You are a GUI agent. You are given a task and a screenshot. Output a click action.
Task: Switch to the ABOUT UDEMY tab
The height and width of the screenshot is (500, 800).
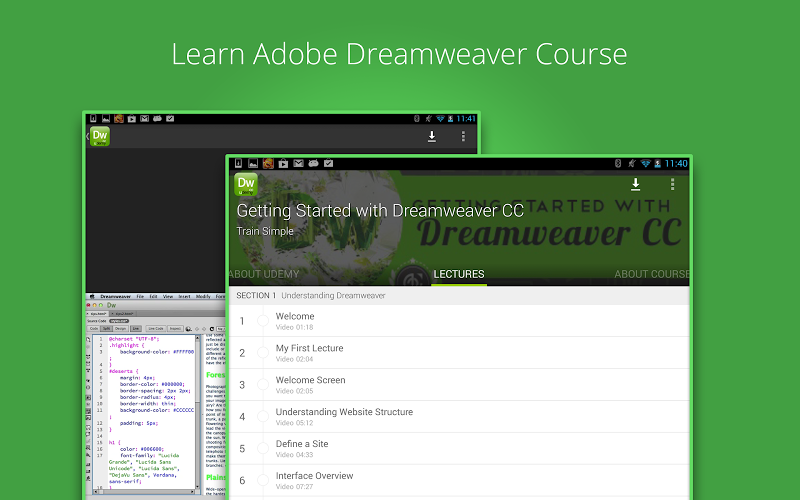pos(264,274)
